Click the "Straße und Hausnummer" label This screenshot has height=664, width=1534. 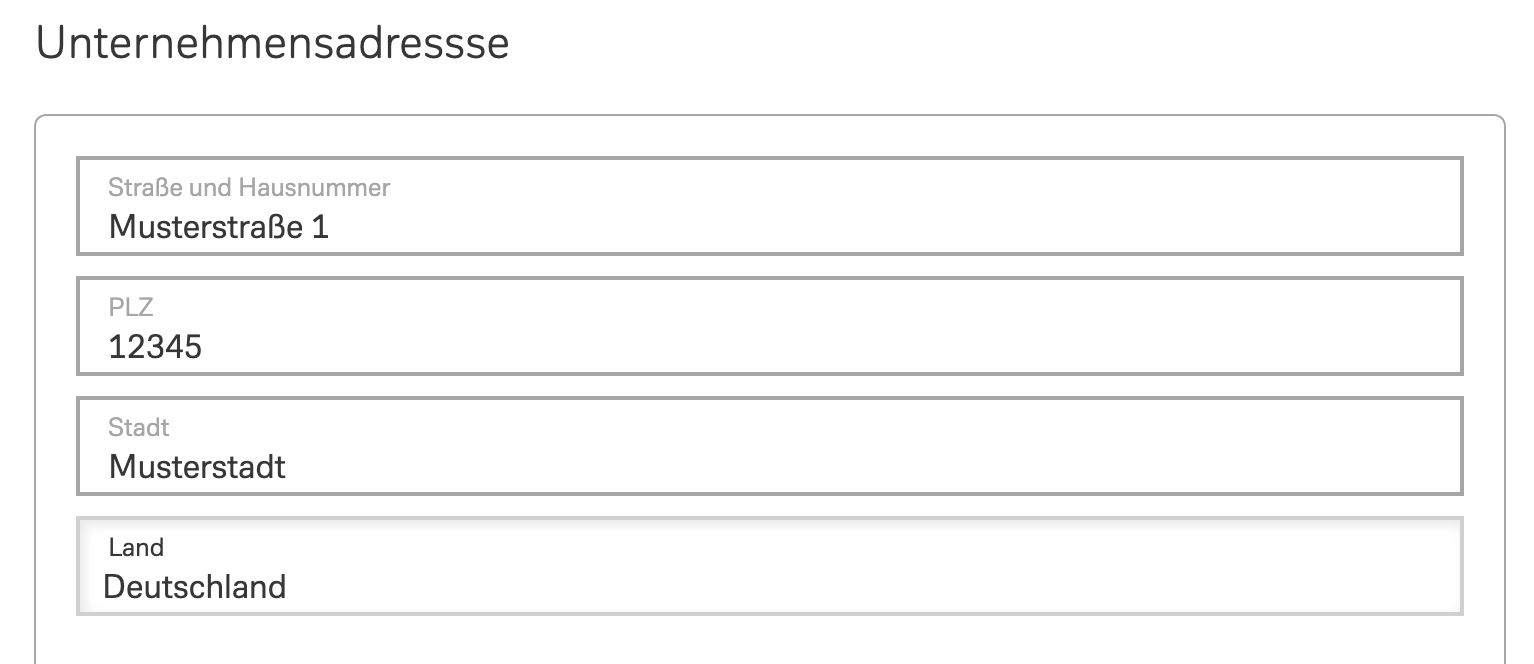[249, 187]
